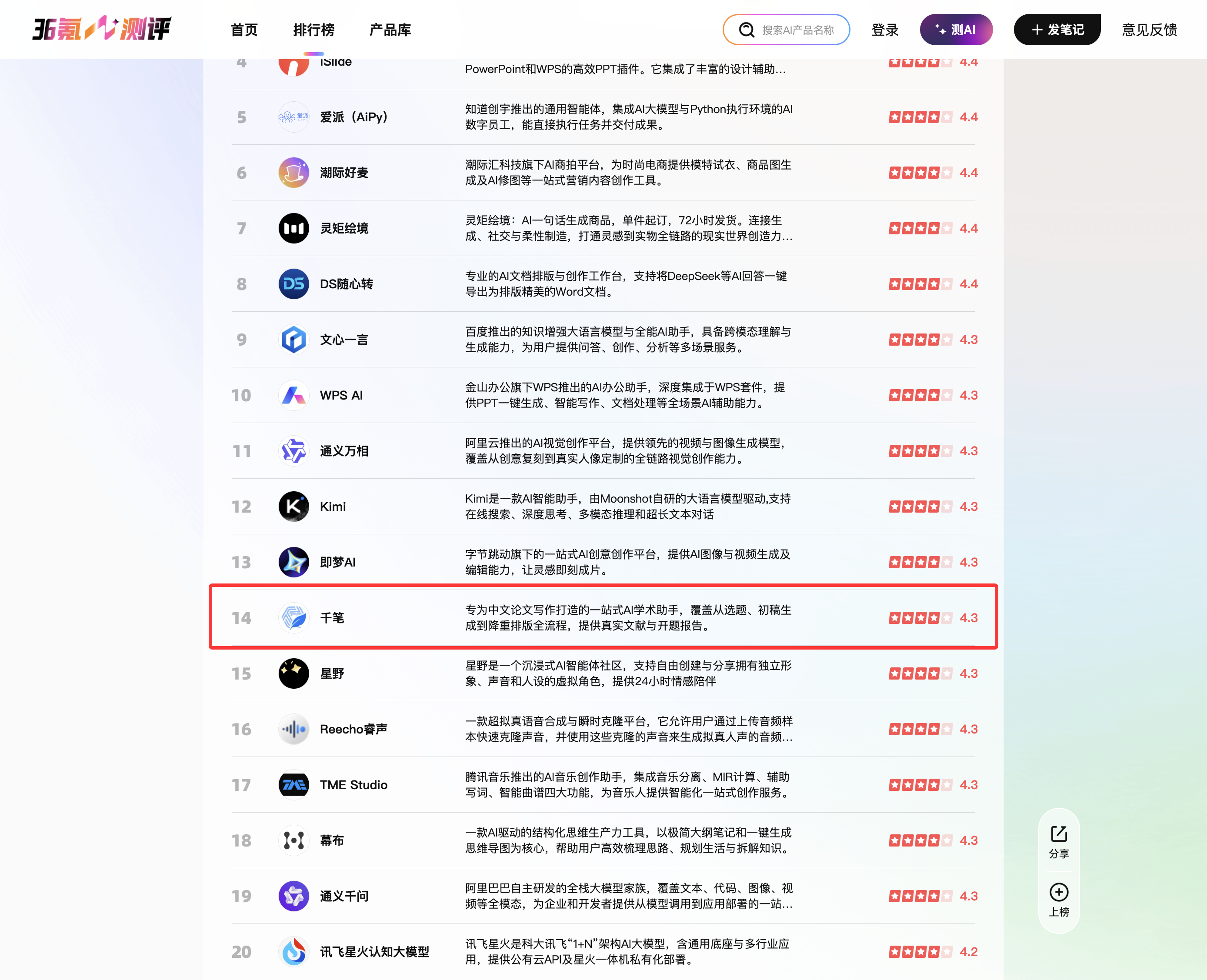This screenshot has height=980, width=1207.
Task: Open the Reecho睿声 product name
Action: tap(353, 730)
